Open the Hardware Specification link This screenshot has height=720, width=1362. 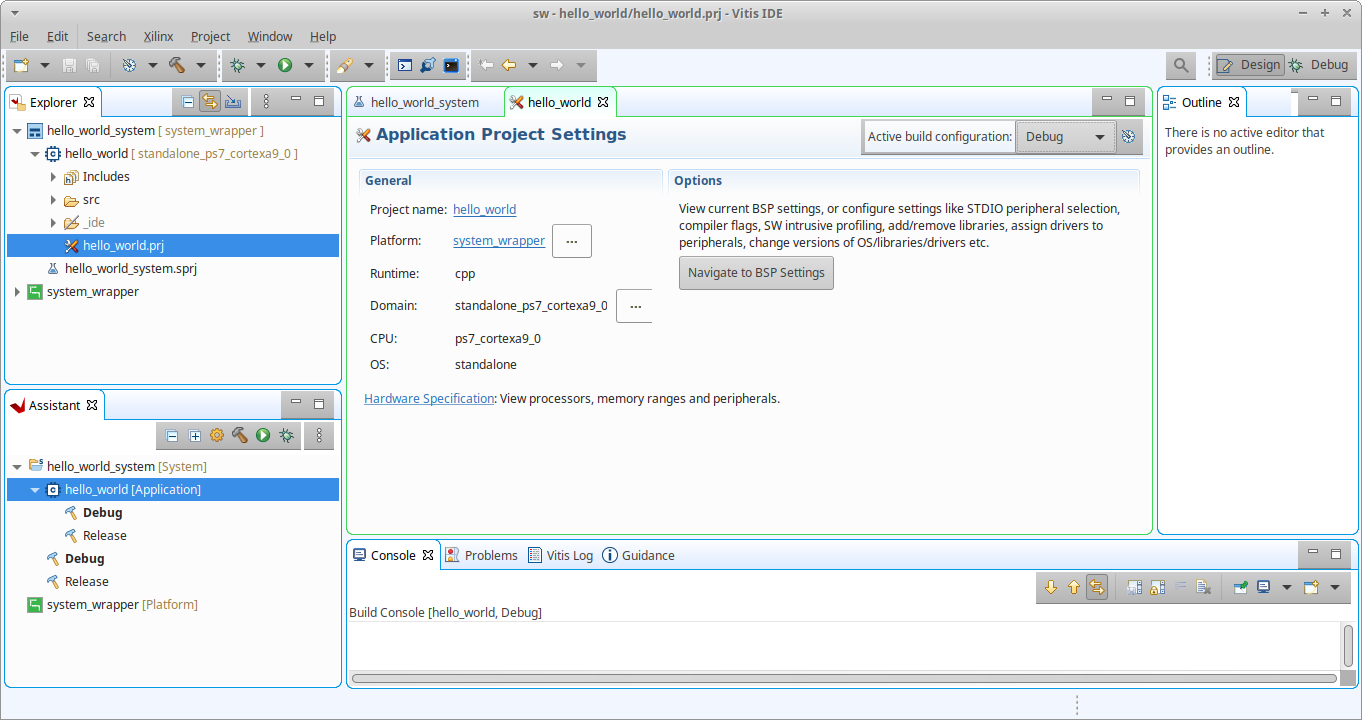428,398
